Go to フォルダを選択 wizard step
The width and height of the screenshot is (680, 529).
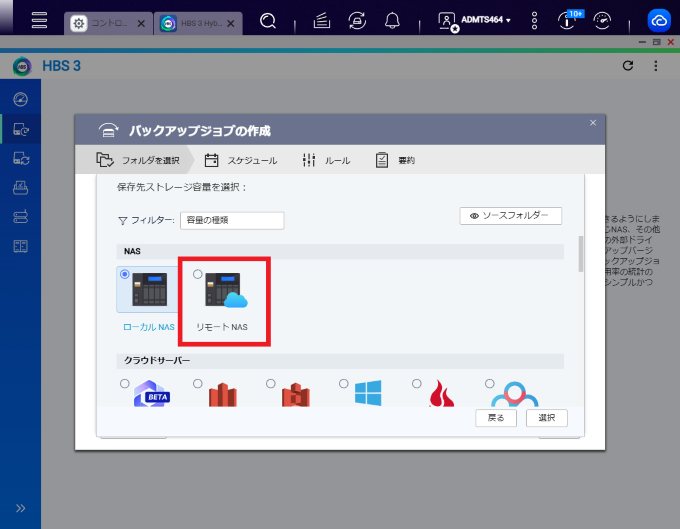tap(137, 160)
